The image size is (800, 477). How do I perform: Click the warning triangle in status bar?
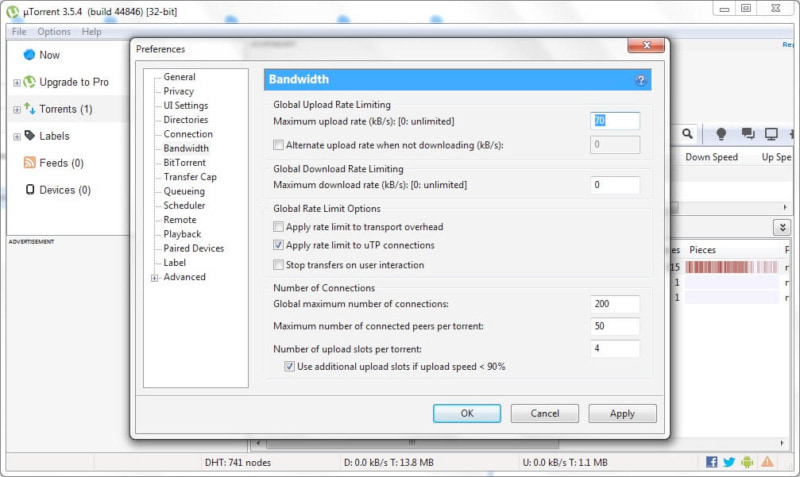(767, 462)
